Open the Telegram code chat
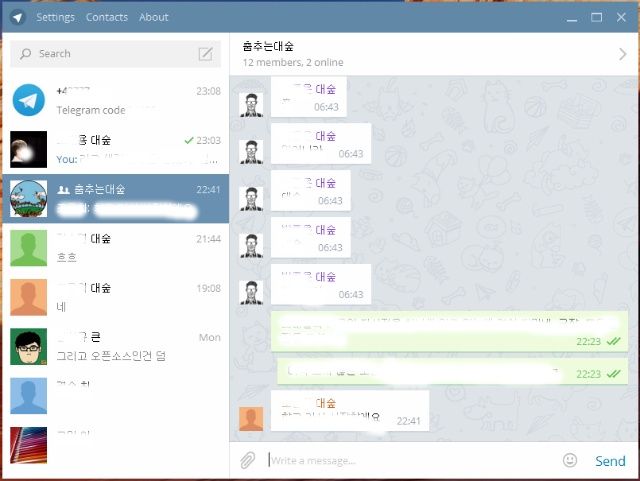This screenshot has width=640, height=481. [x=116, y=100]
